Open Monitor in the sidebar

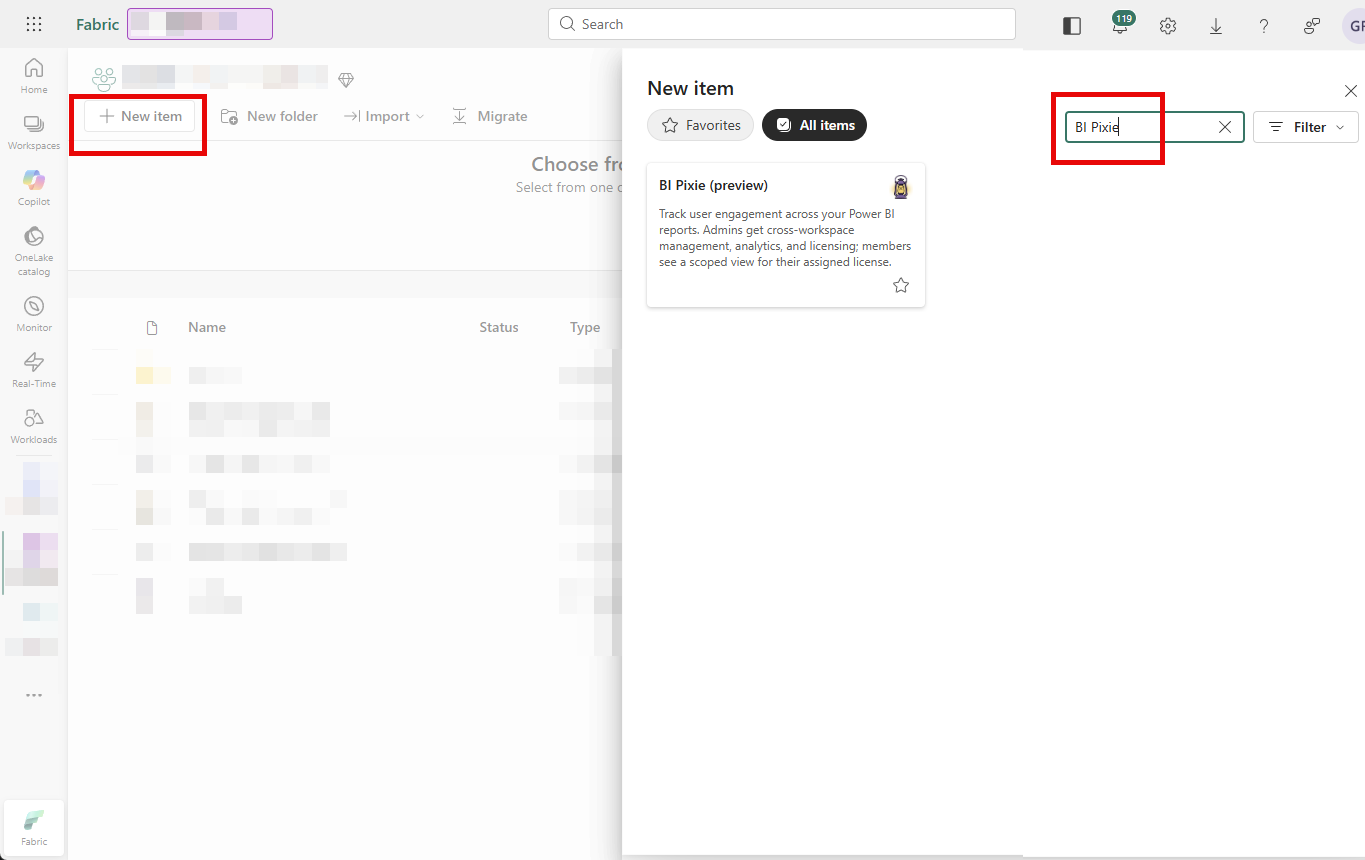click(x=34, y=314)
